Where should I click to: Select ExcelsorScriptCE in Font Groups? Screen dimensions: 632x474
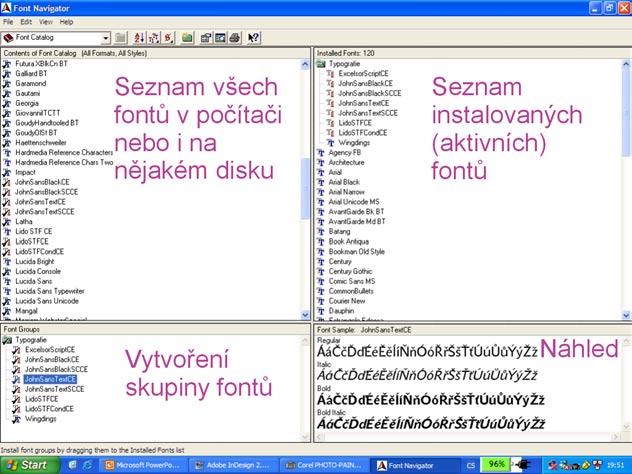tap(50, 350)
